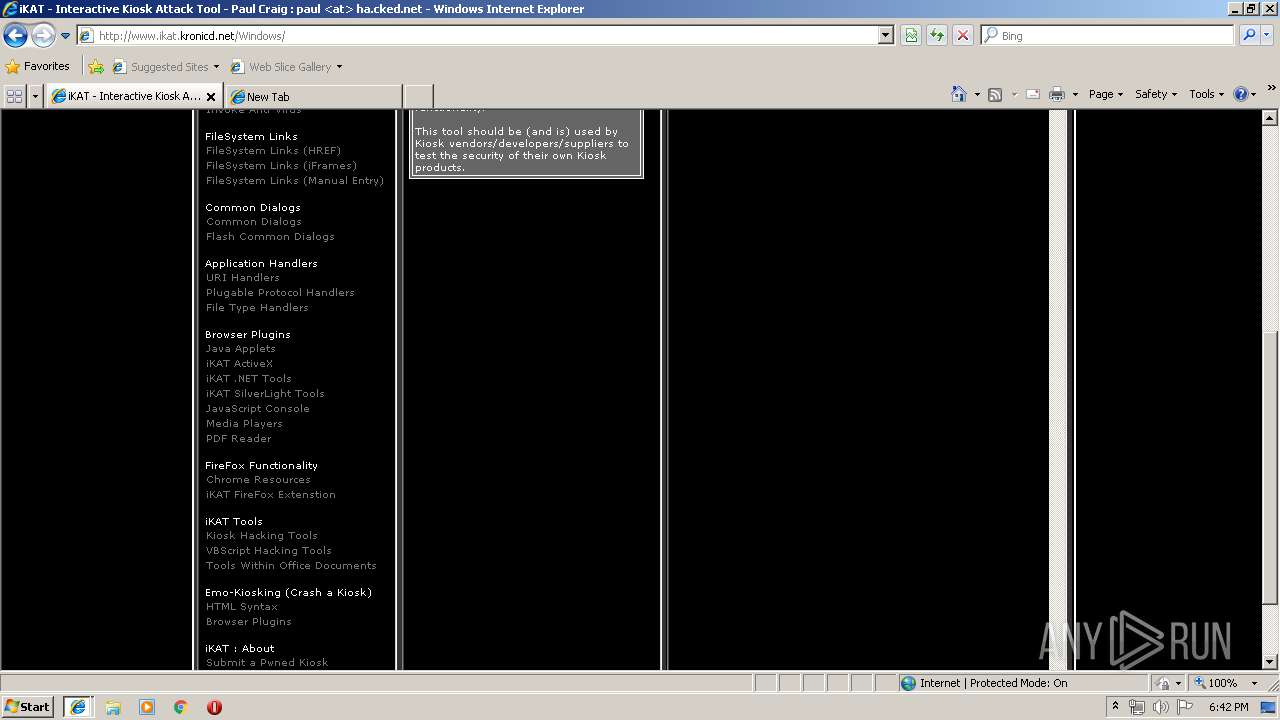This screenshot has width=1280, height=720.
Task: Open JavaScript Console link
Action: click(x=258, y=409)
